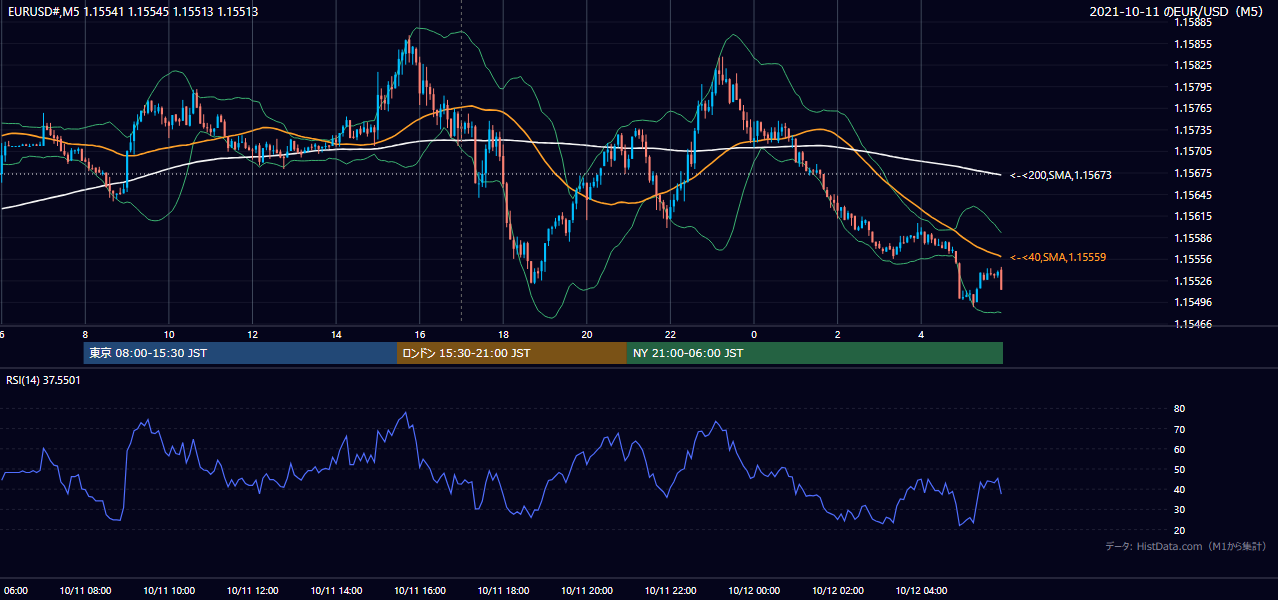This screenshot has height=600, width=1278.
Task: Click price axis value 1.15855
Action: pyautogui.click(x=1194, y=44)
